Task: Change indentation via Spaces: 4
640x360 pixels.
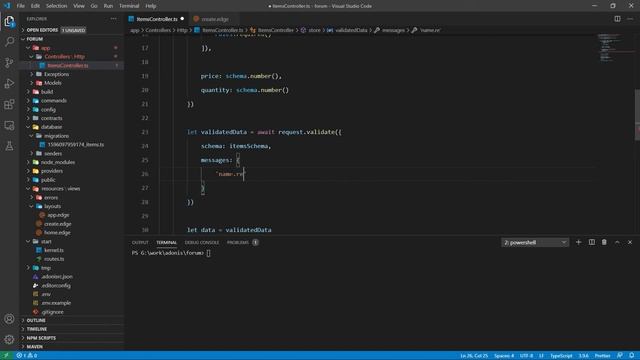Action: point(504,356)
